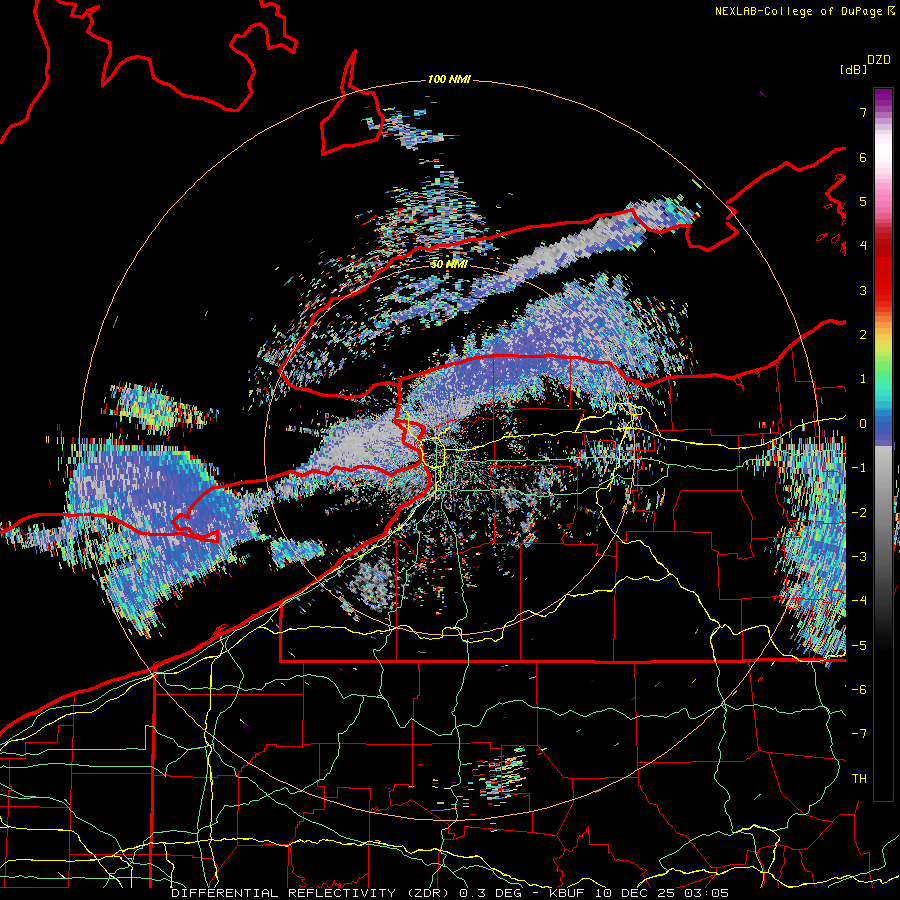This screenshot has height=900, width=900.
Task: Click the TH label on color scale
Action: [x=859, y=779]
